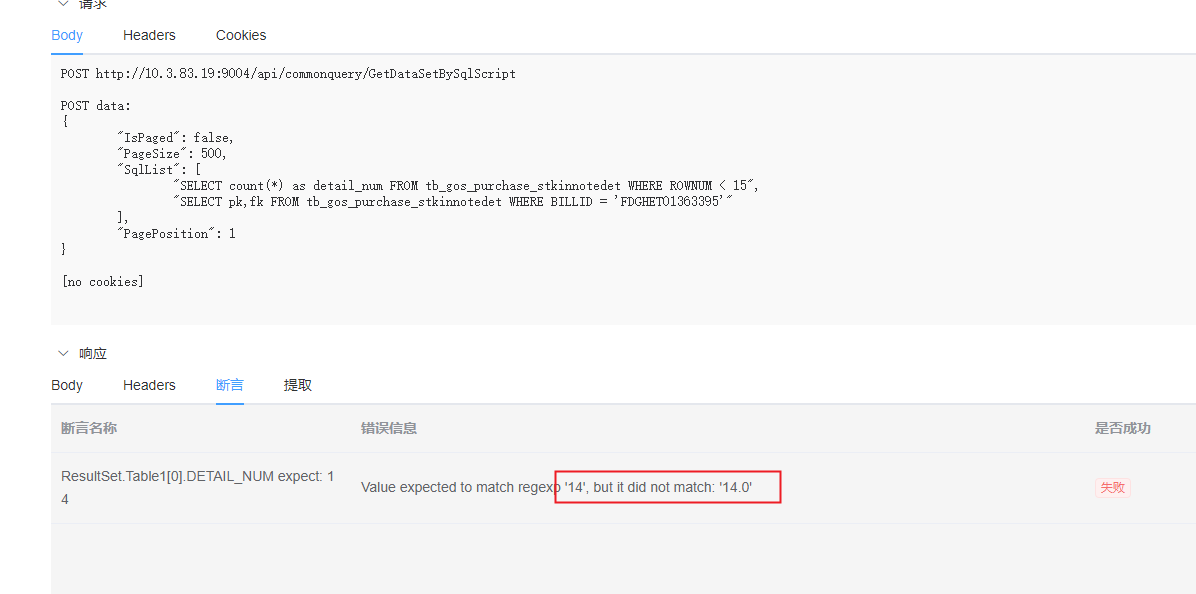Image resolution: width=1196 pixels, height=594 pixels.
Task: Switch to the request Headers tab
Action: click(149, 35)
